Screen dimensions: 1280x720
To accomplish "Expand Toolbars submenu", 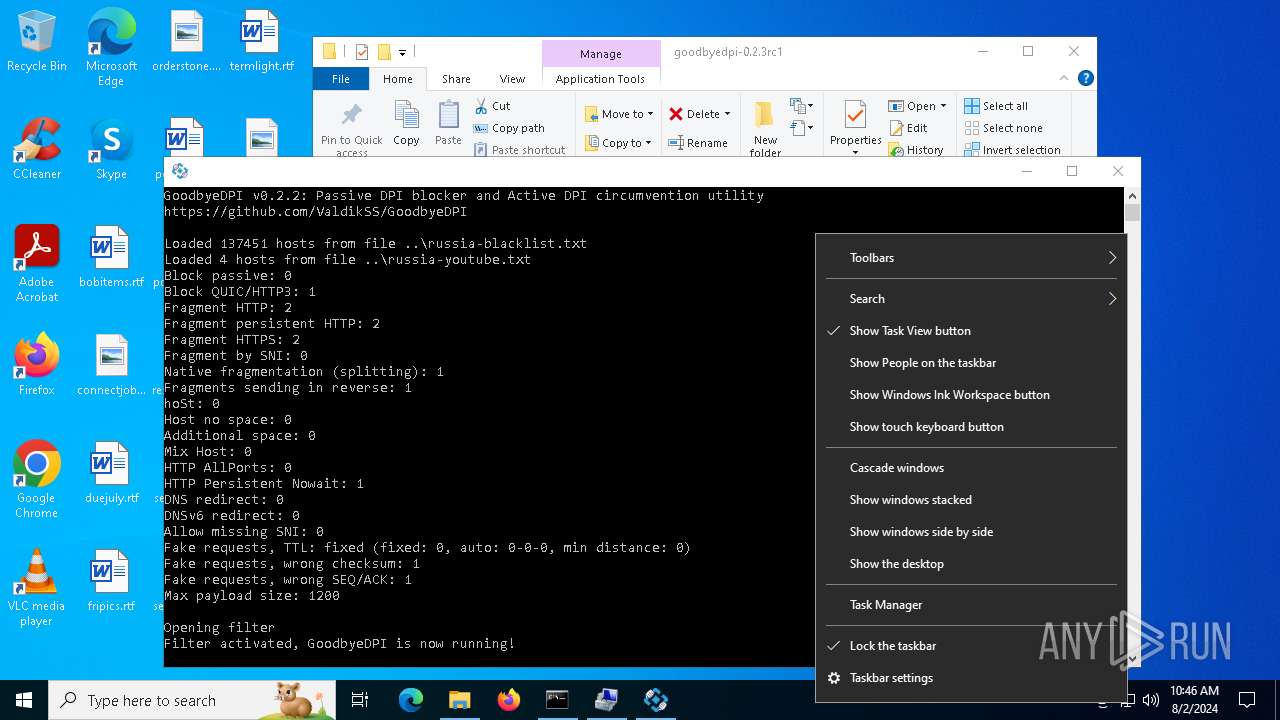I will (971, 258).
